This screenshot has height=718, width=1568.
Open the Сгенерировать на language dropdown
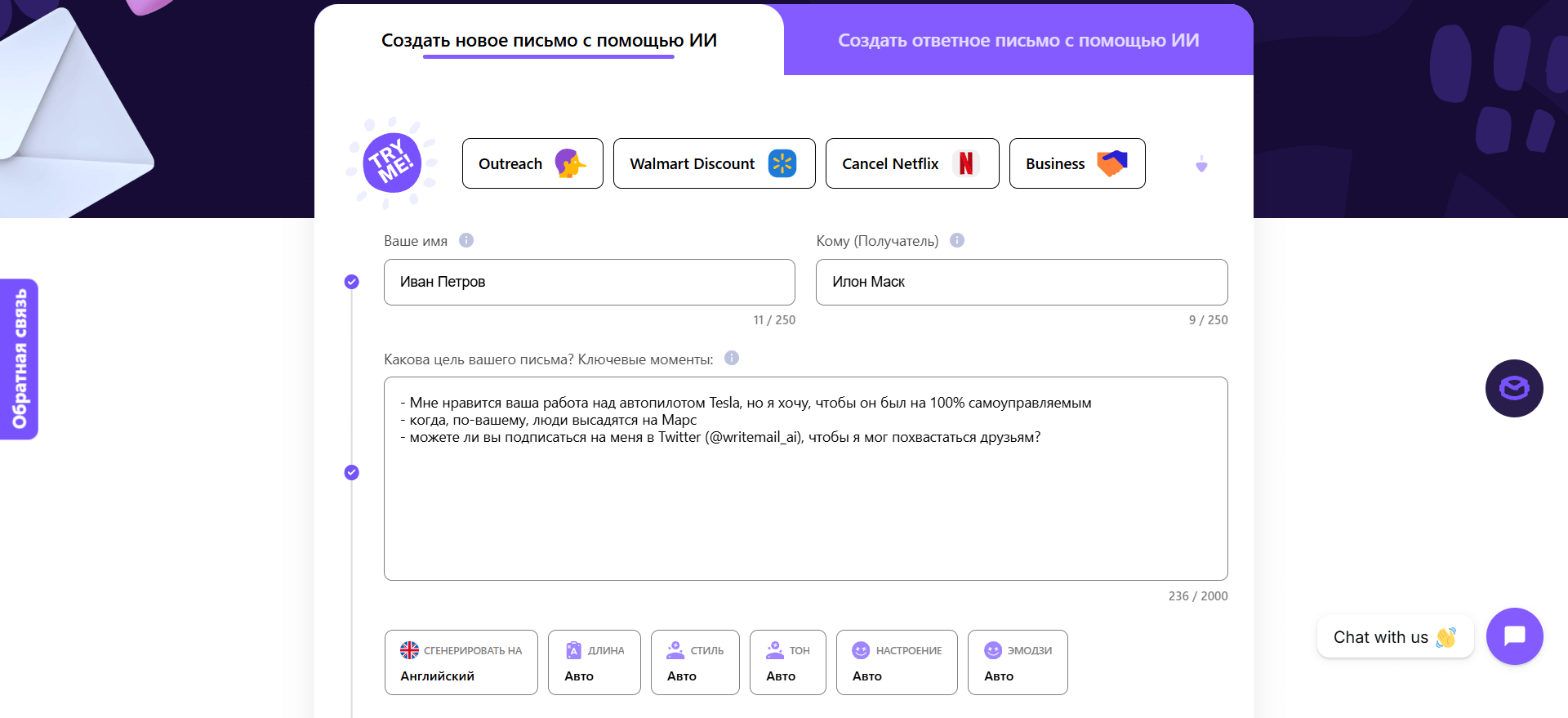click(461, 662)
